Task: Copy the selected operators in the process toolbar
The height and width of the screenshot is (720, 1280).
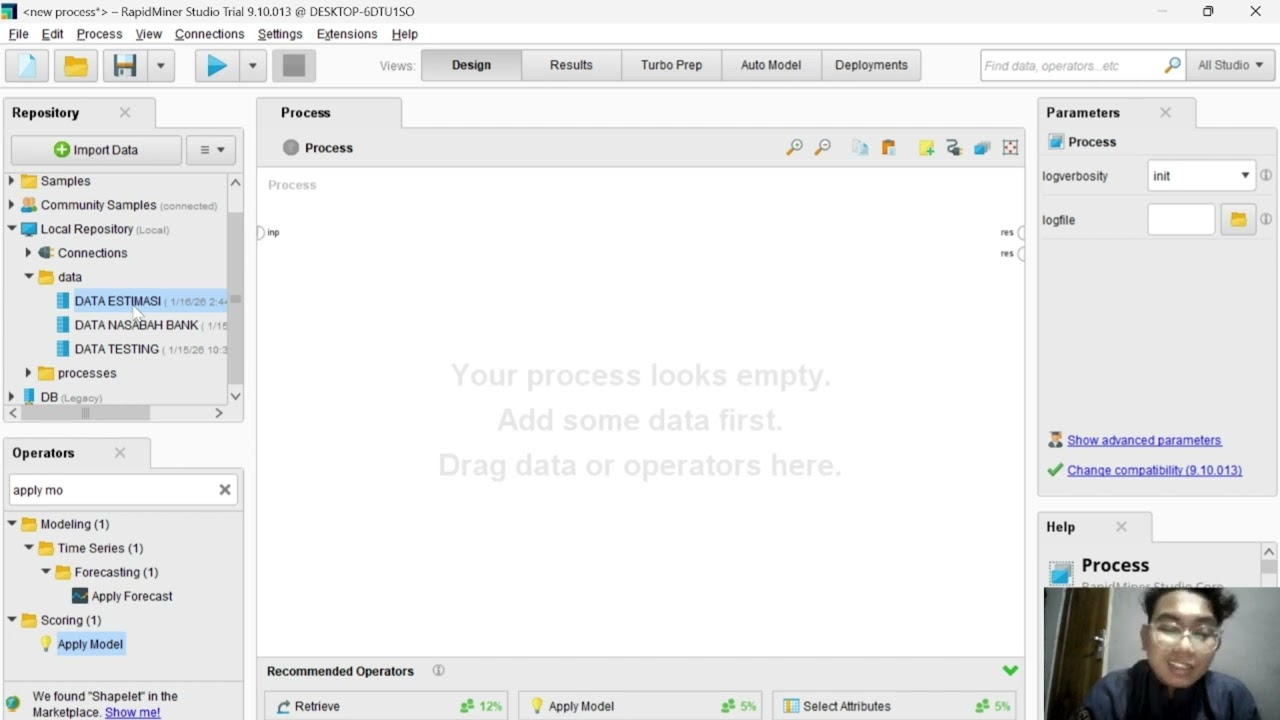Action: pyautogui.click(x=860, y=148)
